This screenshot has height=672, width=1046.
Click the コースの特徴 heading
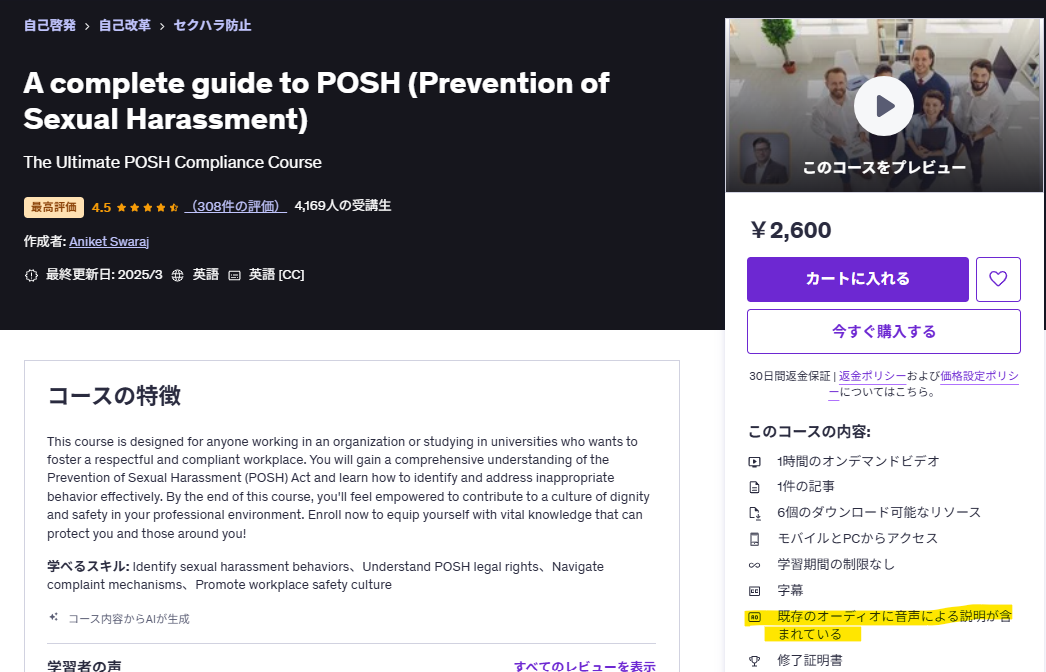point(114,396)
